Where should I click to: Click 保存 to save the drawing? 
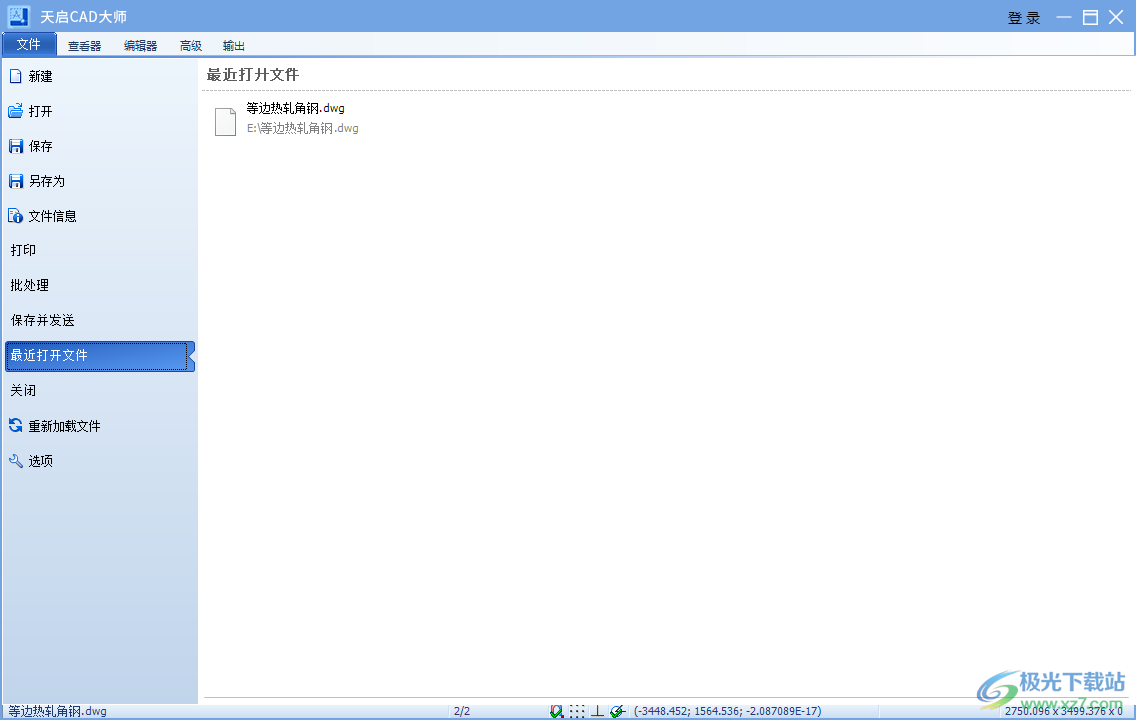pyautogui.click(x=99, y=146)
